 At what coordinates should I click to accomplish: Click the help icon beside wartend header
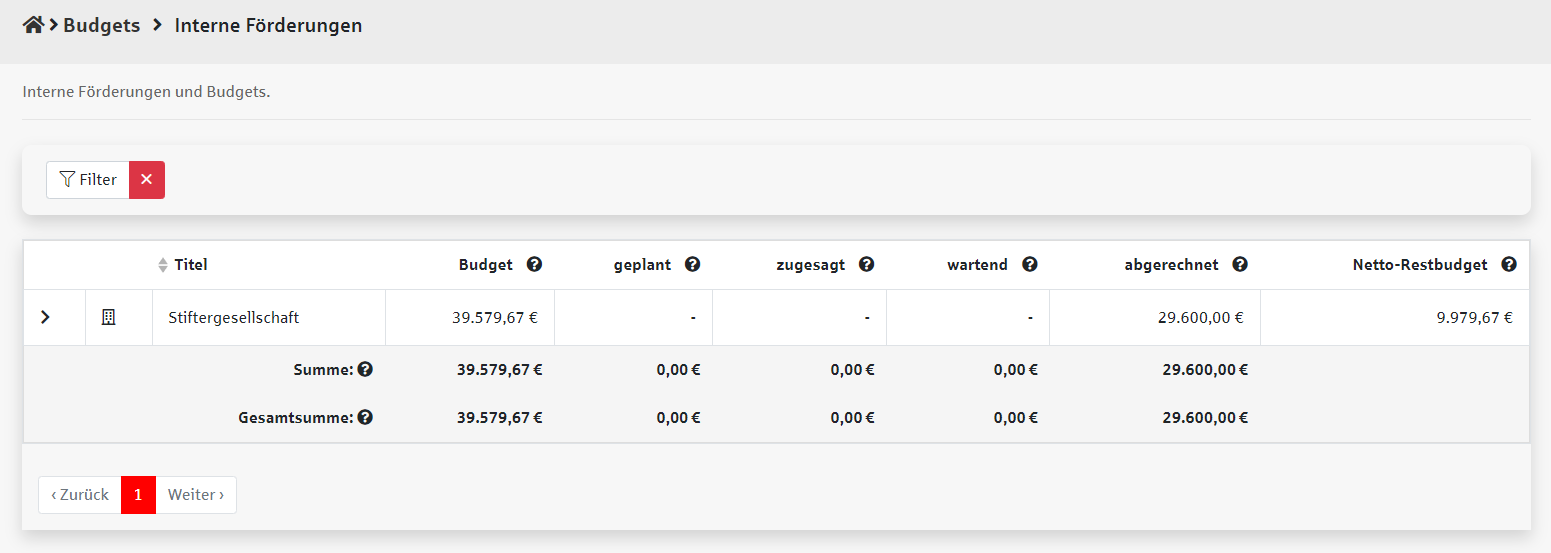point(1029,265)
